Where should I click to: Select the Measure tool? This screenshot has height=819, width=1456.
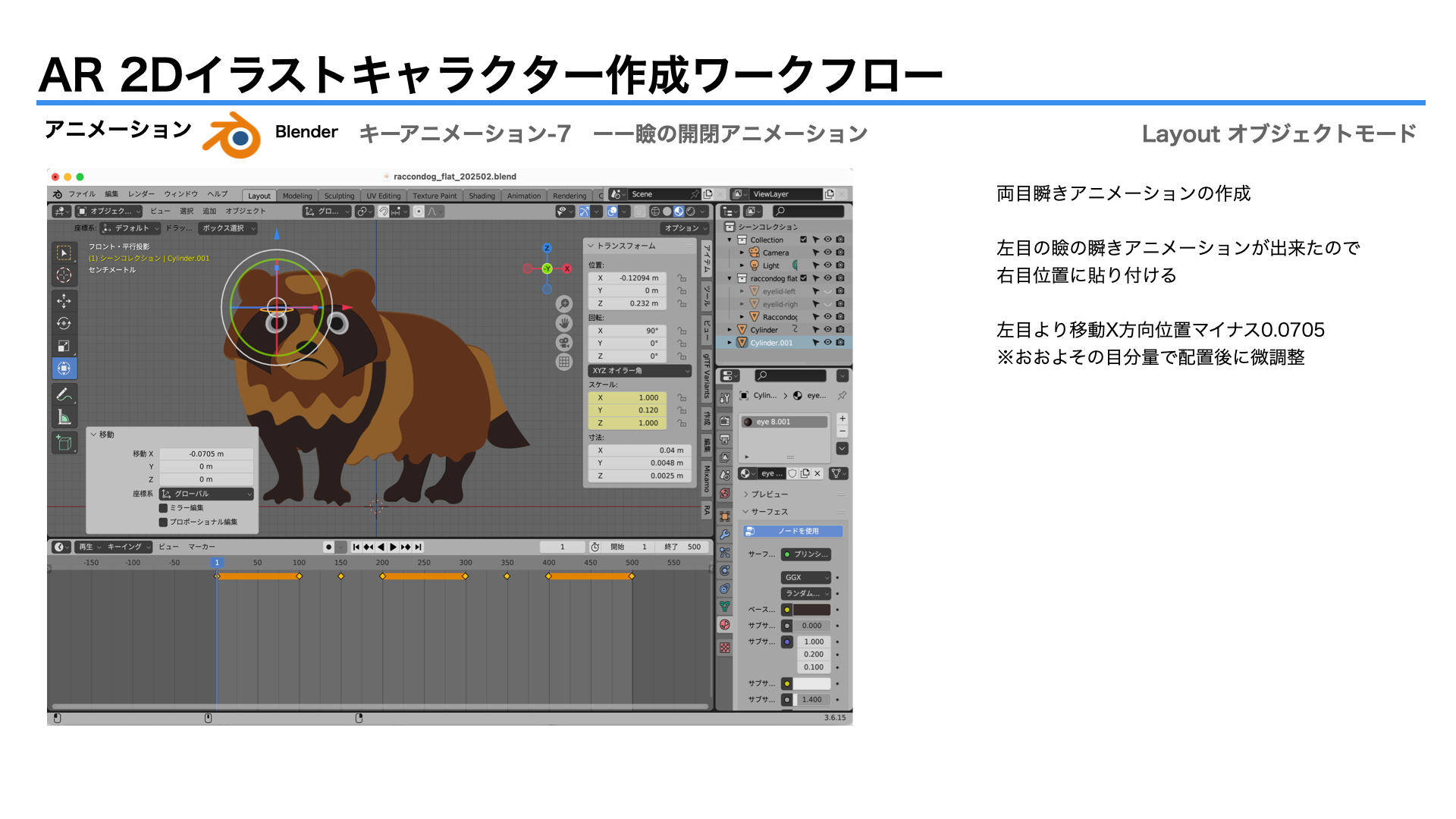[x=64, y=417]
